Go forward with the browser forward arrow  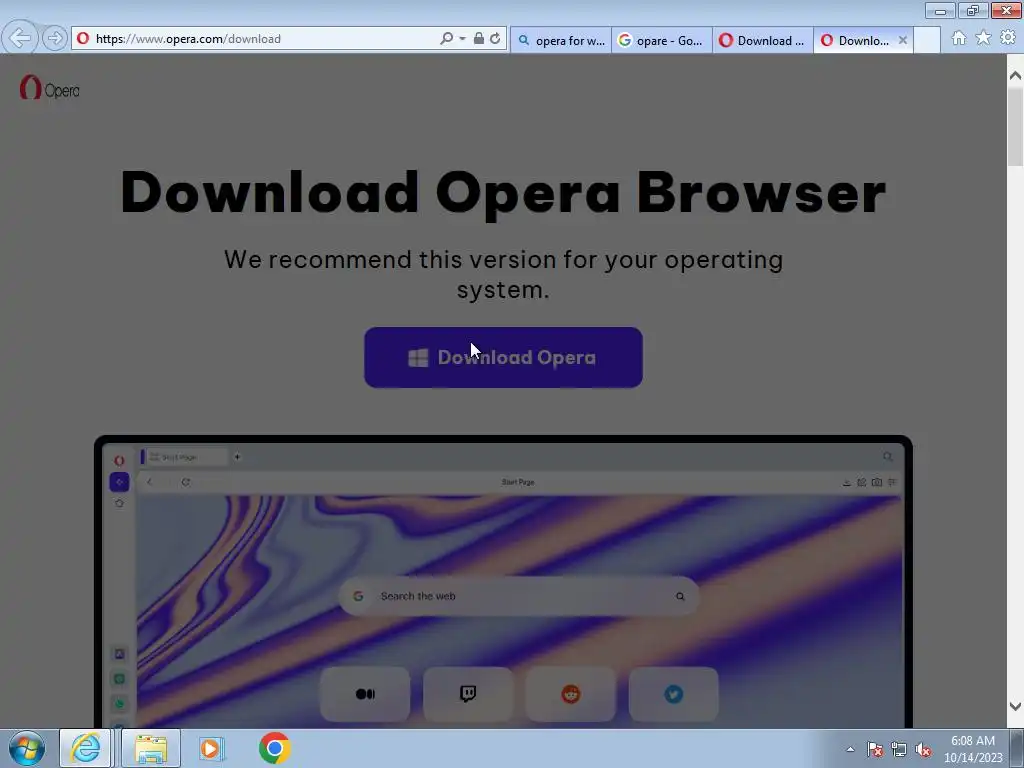[x=55, y=39]
